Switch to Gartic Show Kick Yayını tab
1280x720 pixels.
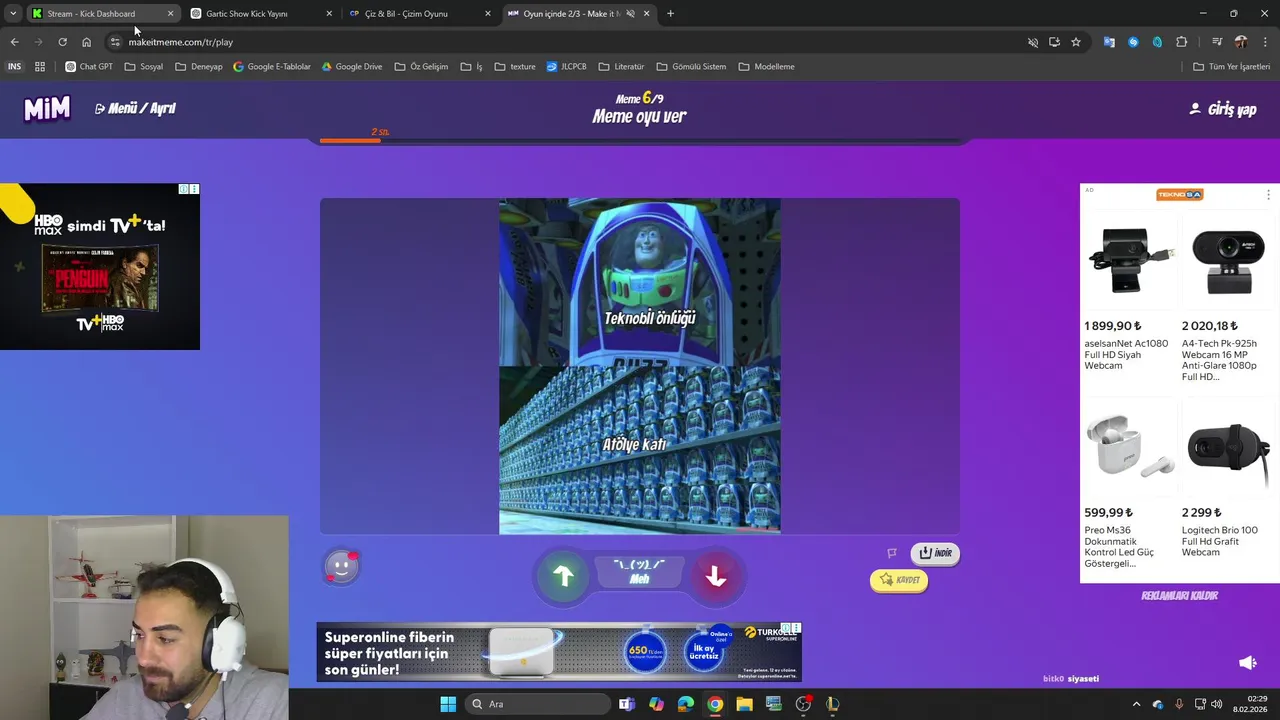[x=259, y=14]
